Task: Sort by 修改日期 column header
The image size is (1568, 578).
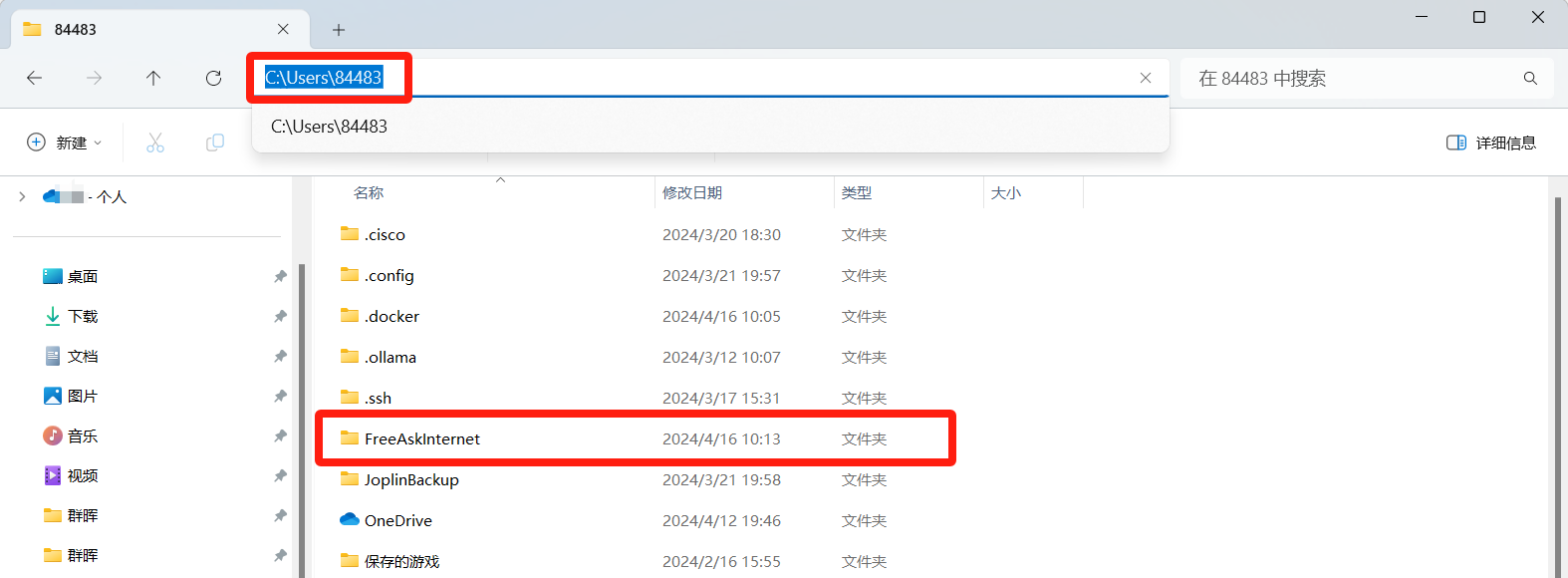Action: click(x=692, y=192)
